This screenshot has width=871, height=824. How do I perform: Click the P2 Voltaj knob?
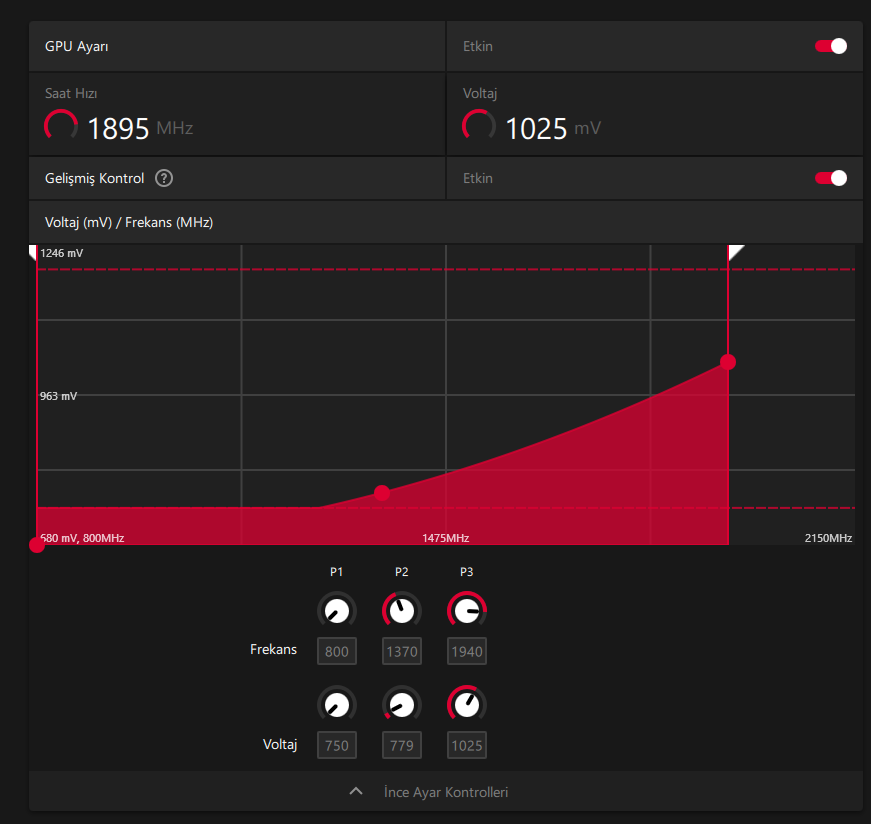coord(402,705)
